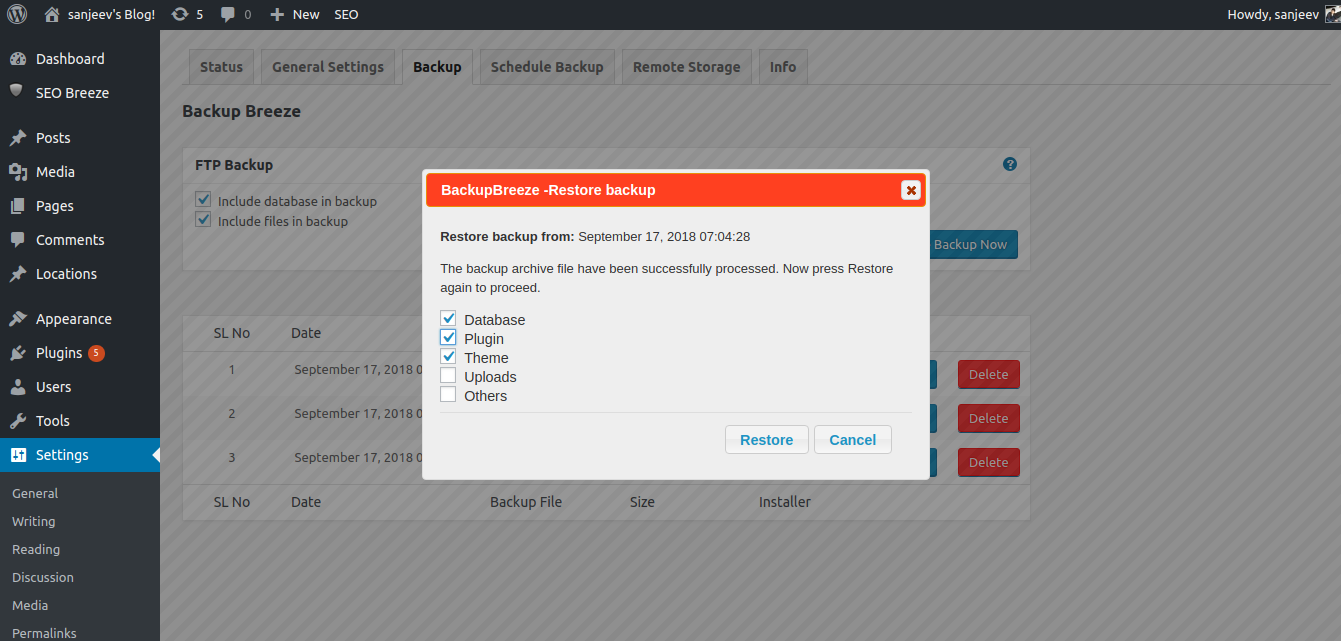1341x641 pixels.
Task: Cancel the restore dialog
Action: tap(853, 440)
